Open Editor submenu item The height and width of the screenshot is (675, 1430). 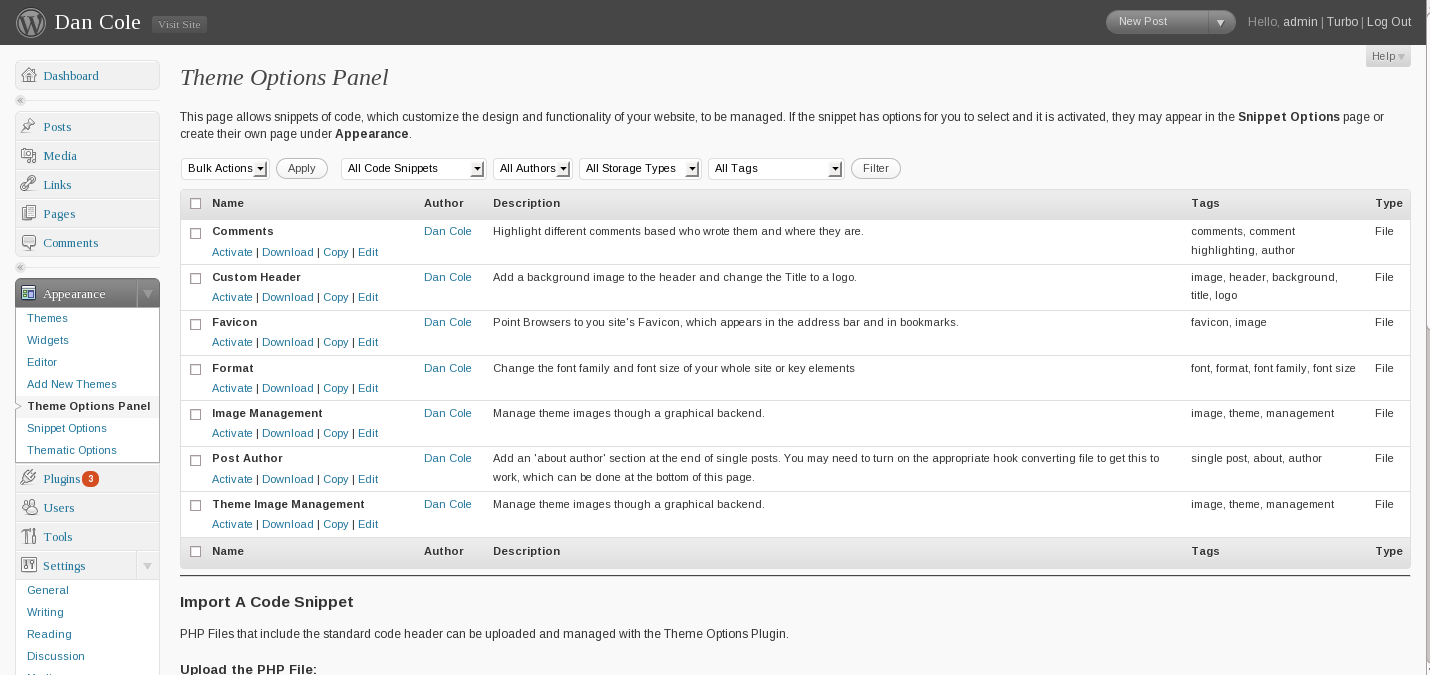tap(42, 362)
